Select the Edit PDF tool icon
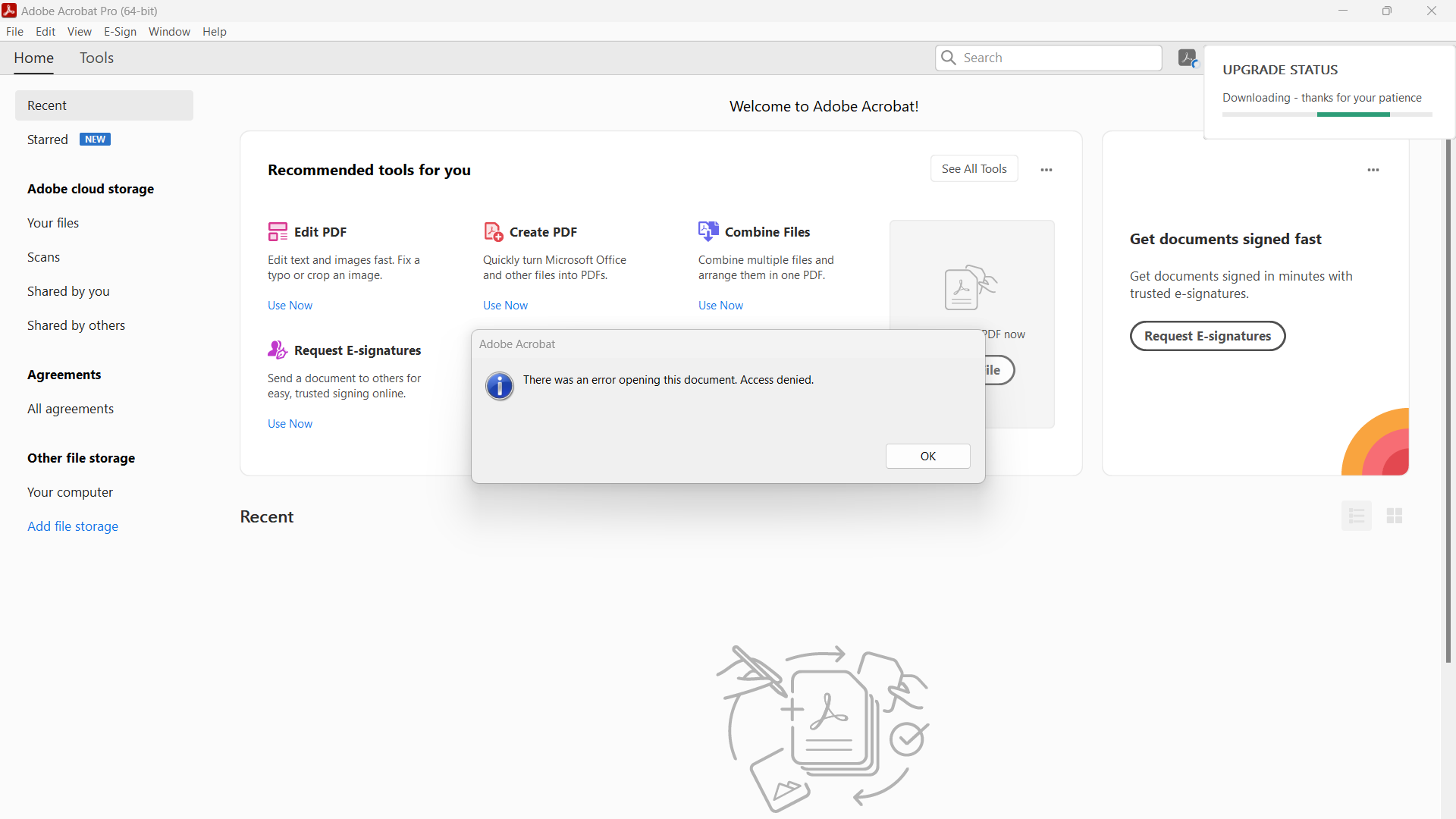1456x819 pixels. point(278,231)
